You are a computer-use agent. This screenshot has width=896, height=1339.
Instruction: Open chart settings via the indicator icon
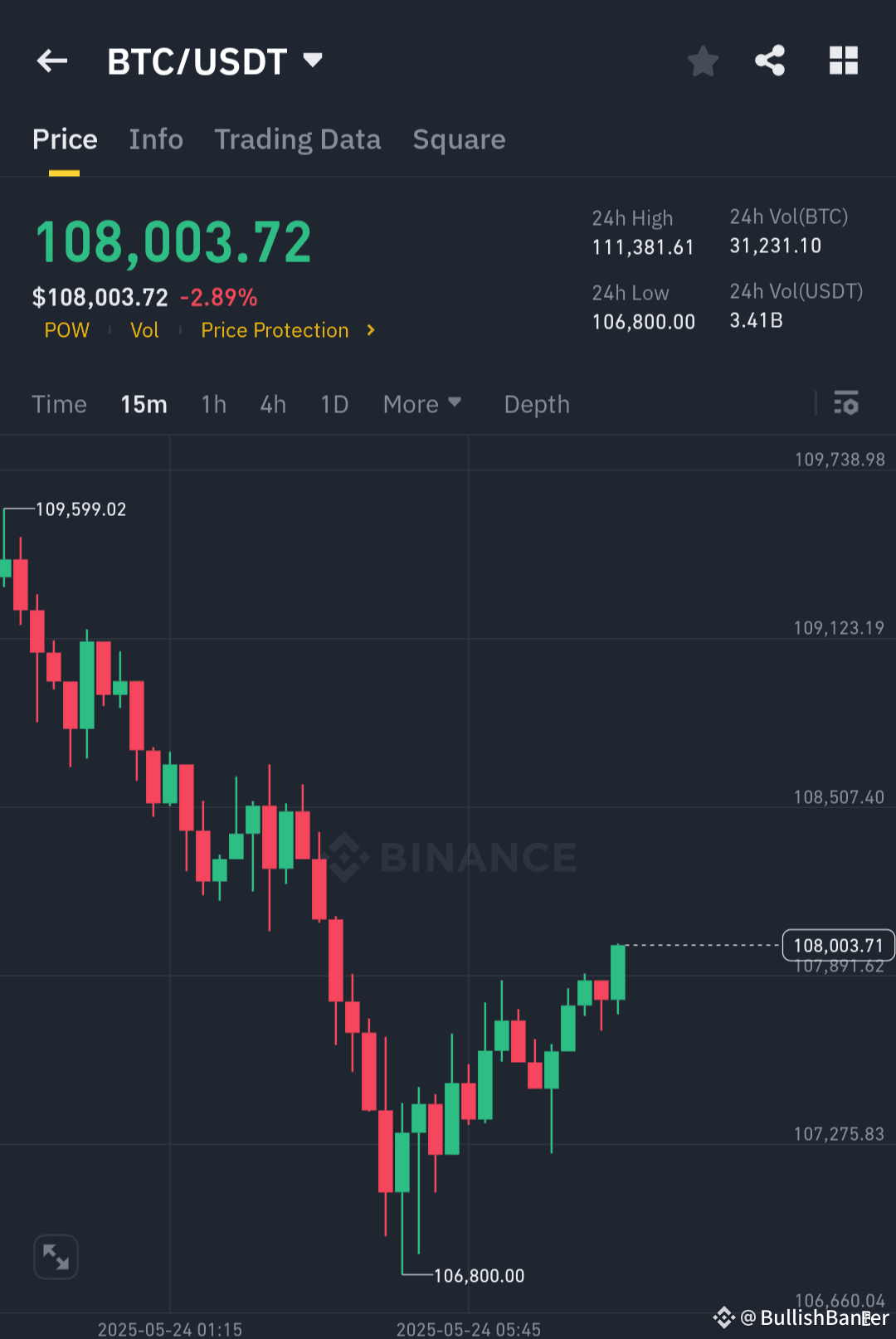(x=847, y=404)
